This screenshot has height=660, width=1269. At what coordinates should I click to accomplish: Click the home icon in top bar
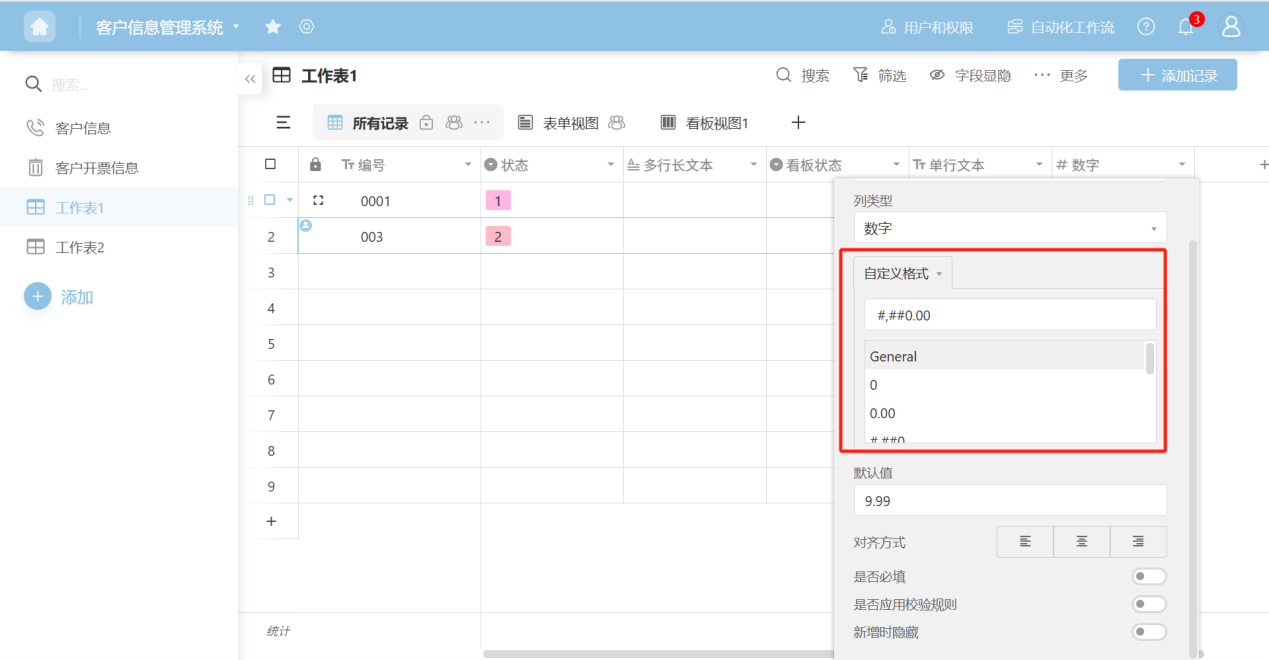pos(40,27)
